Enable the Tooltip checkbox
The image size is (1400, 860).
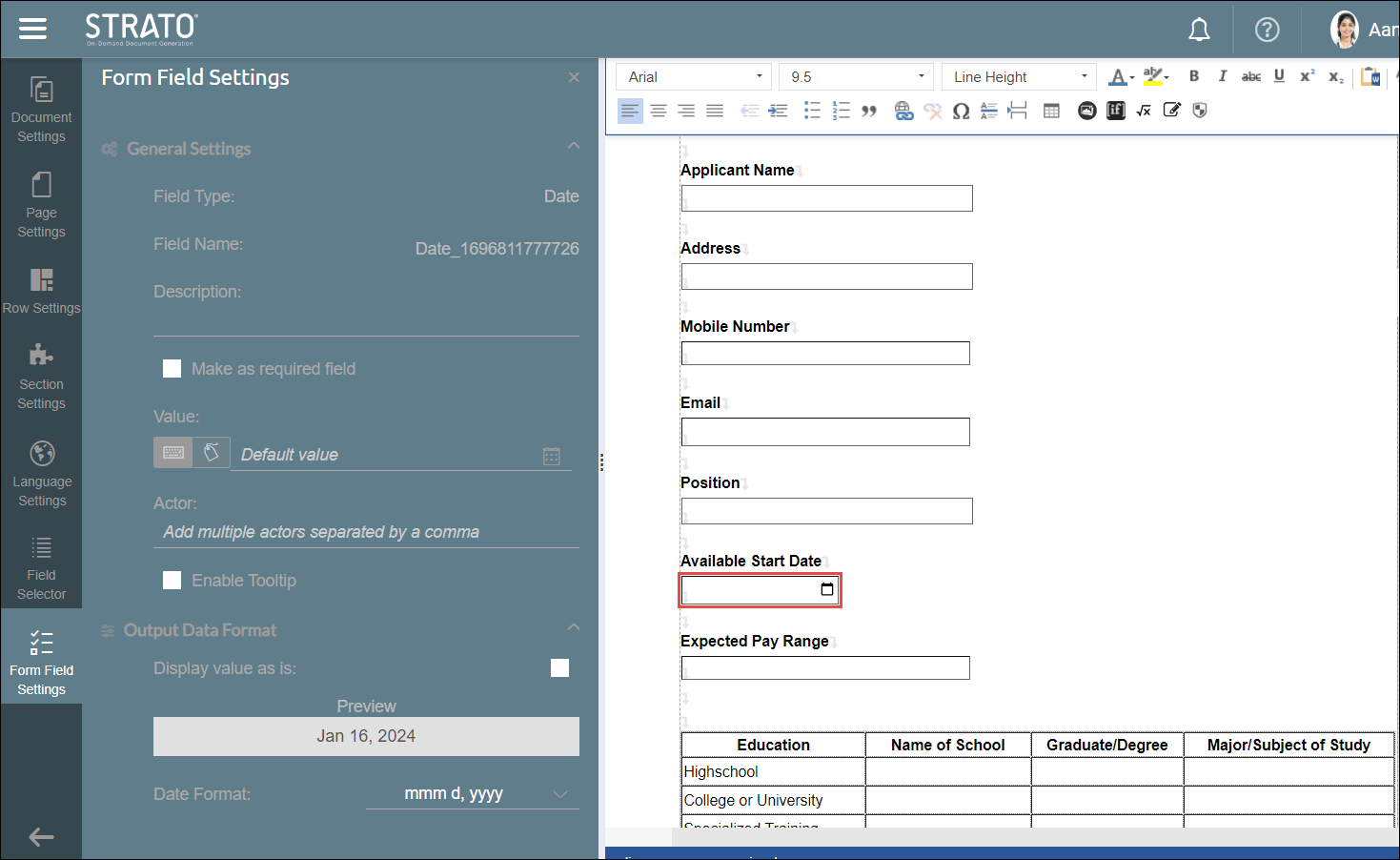172,581
